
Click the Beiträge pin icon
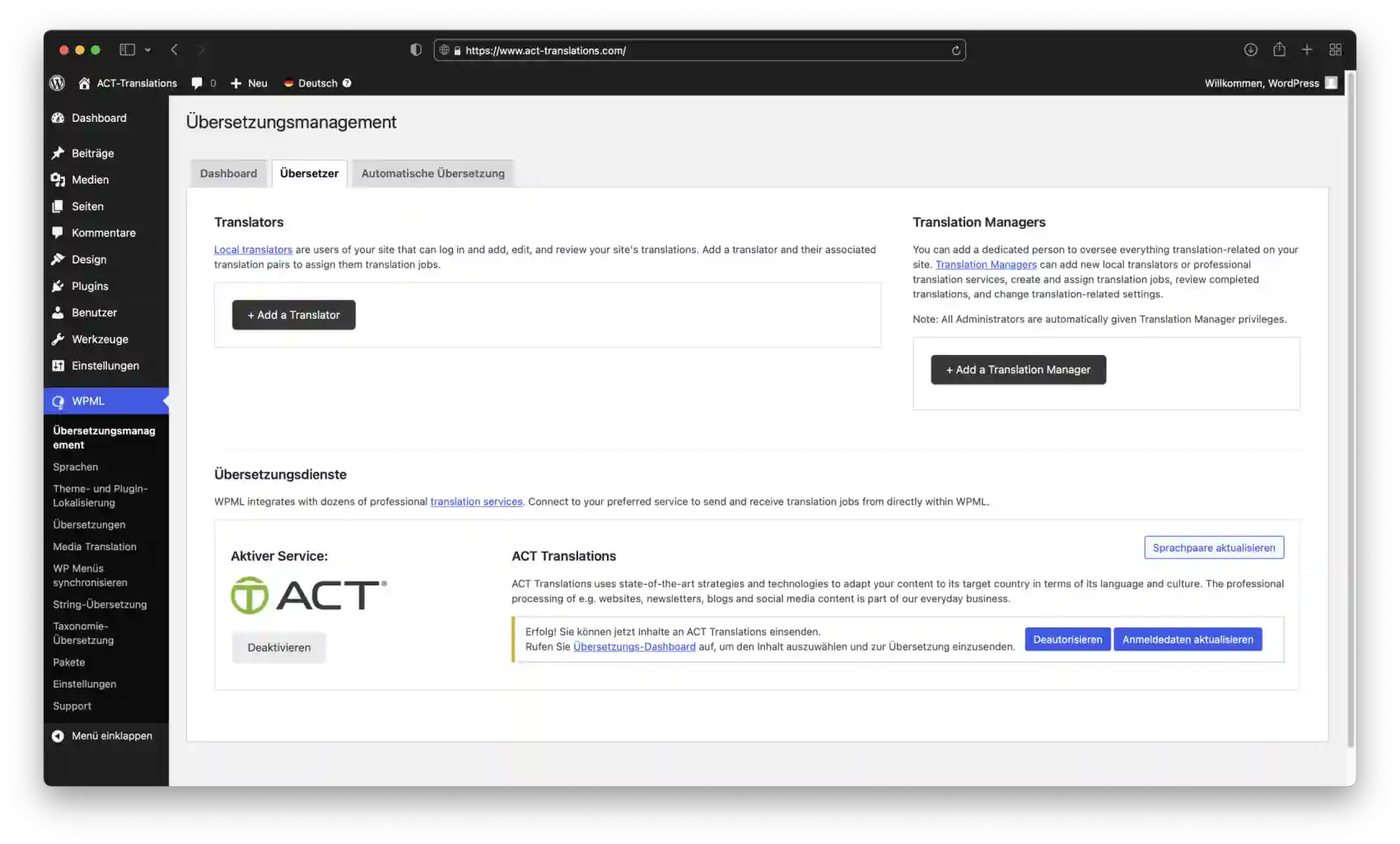(x=58, y=153)
